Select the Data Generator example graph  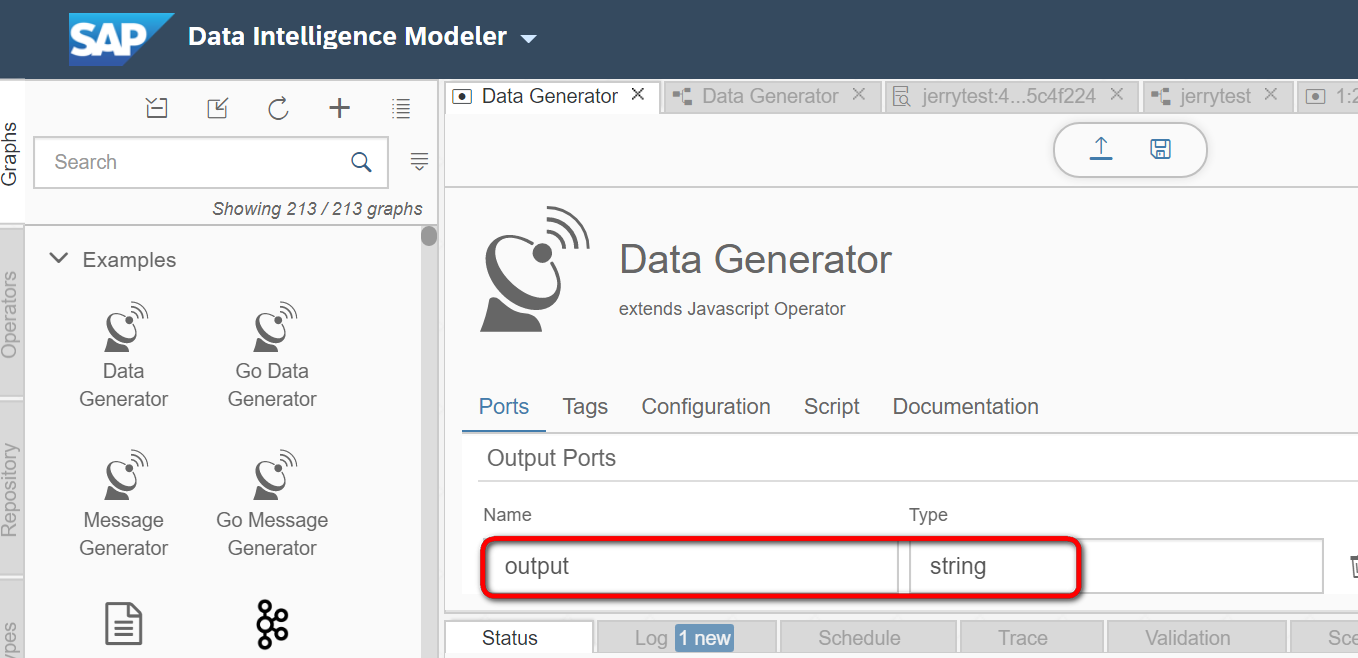124,356
